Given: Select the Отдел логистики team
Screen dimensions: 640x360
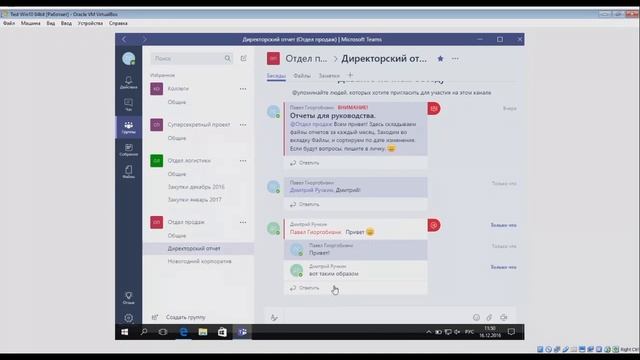Looking at the screenshot, I should [x=189, y=160].
